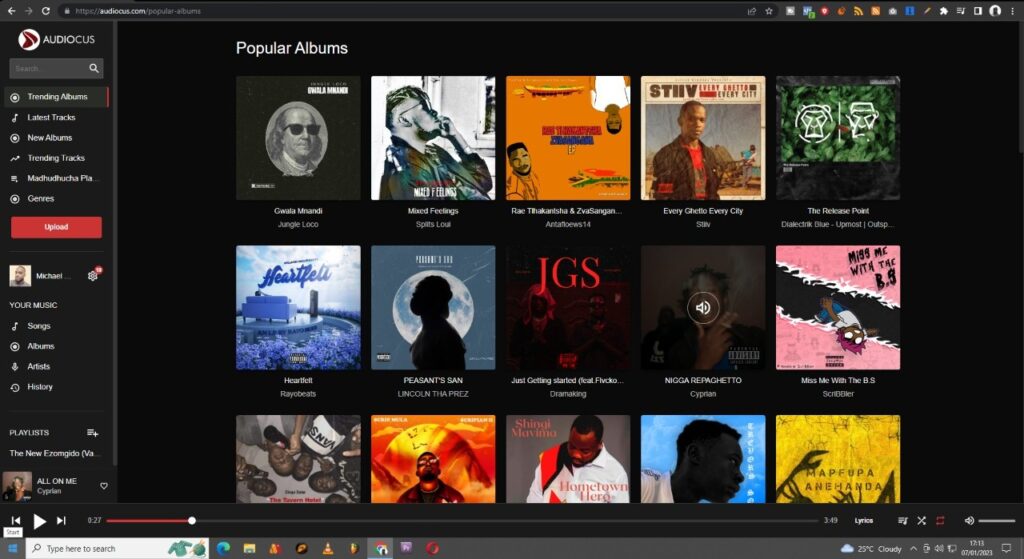
Task: Open Artists under Your Music
Action: (x=39, y=366)
